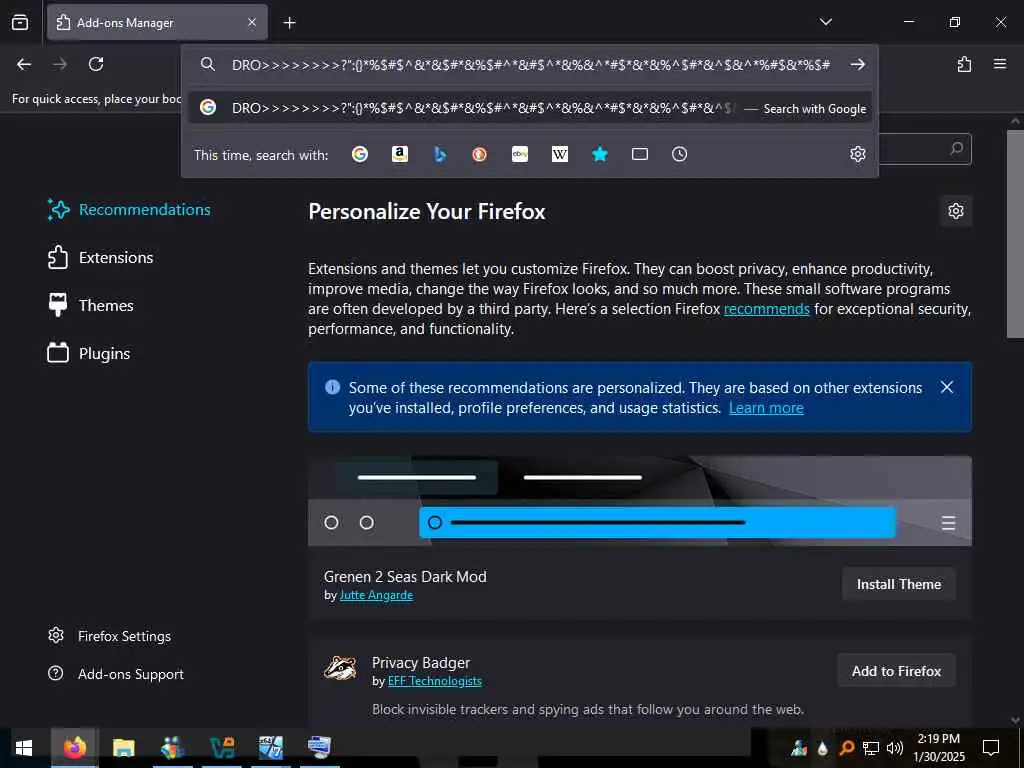Image resolution: width=1024 pixels, height=768 pixels.
Task: Open the network tray icon
Action: pyautogui.click(x=871, y=748)
